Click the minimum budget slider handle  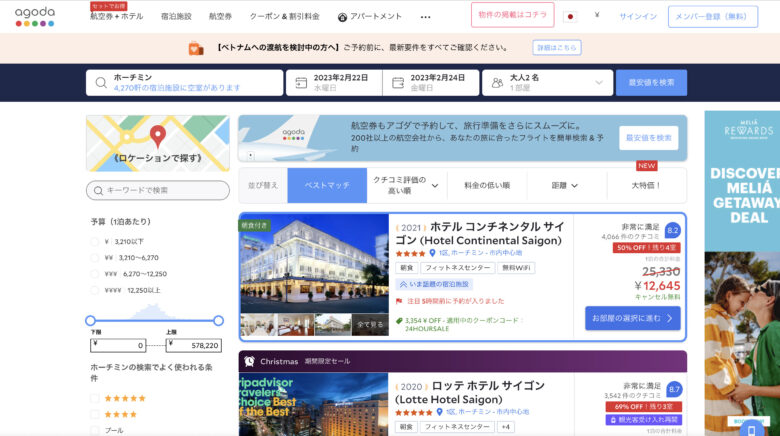point(91,321)
